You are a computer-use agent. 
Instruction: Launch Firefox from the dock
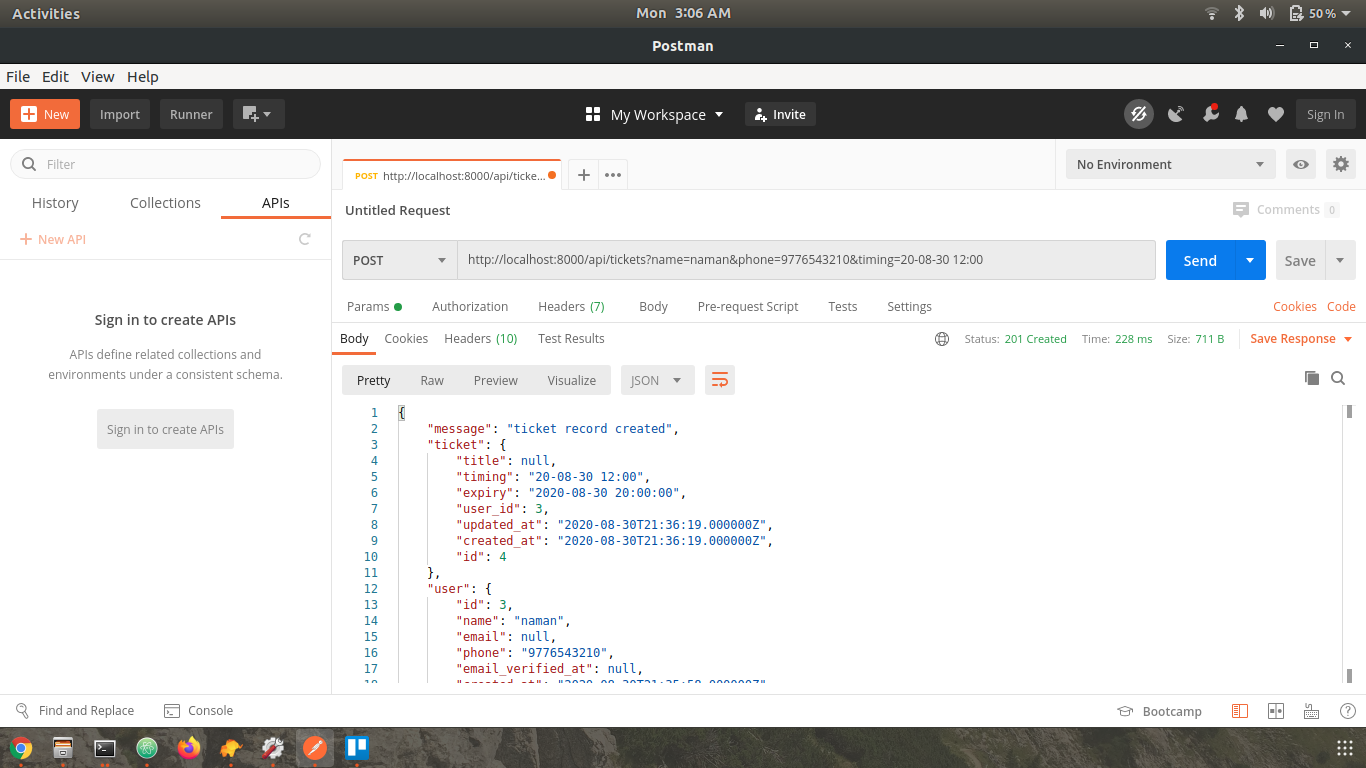tap(188, 748)
